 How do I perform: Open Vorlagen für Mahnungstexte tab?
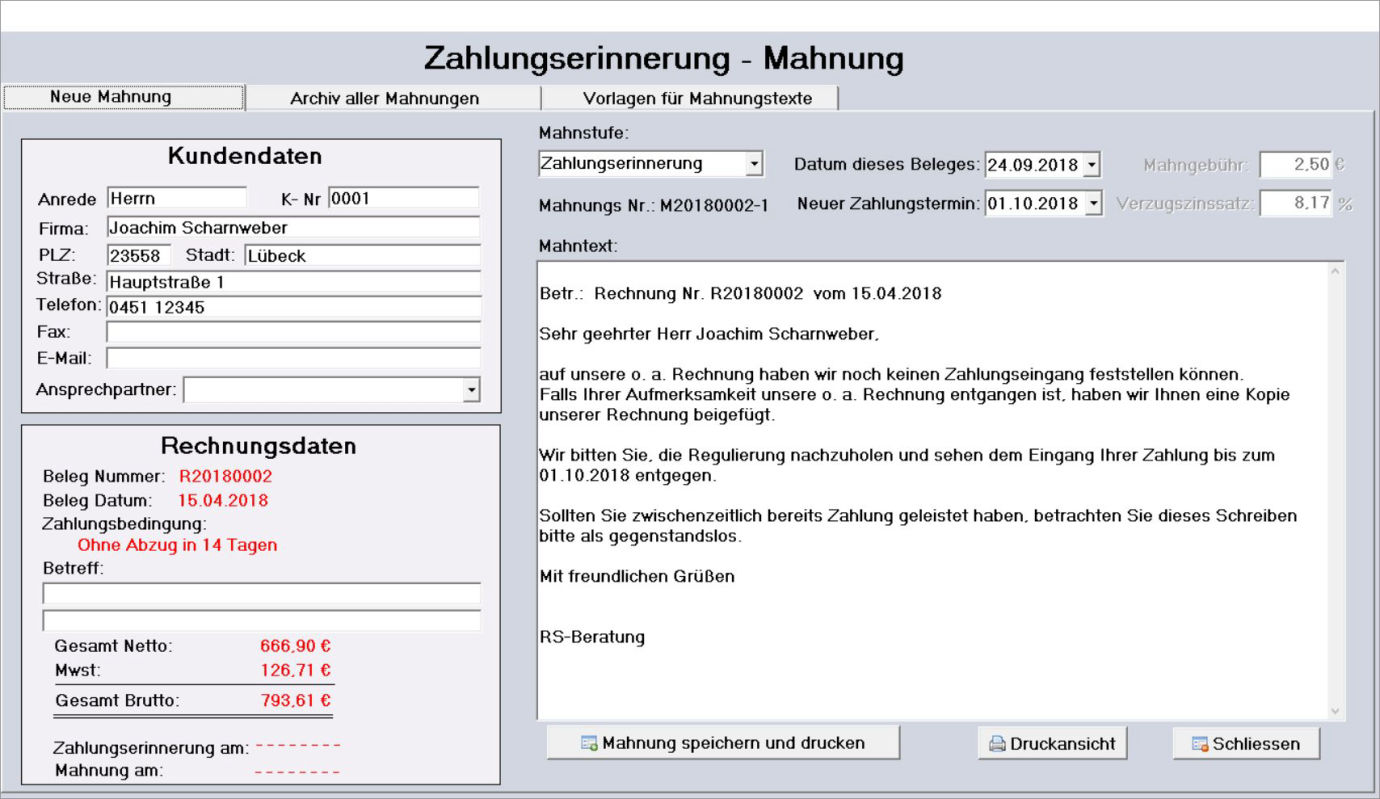(x=697, y=98)
